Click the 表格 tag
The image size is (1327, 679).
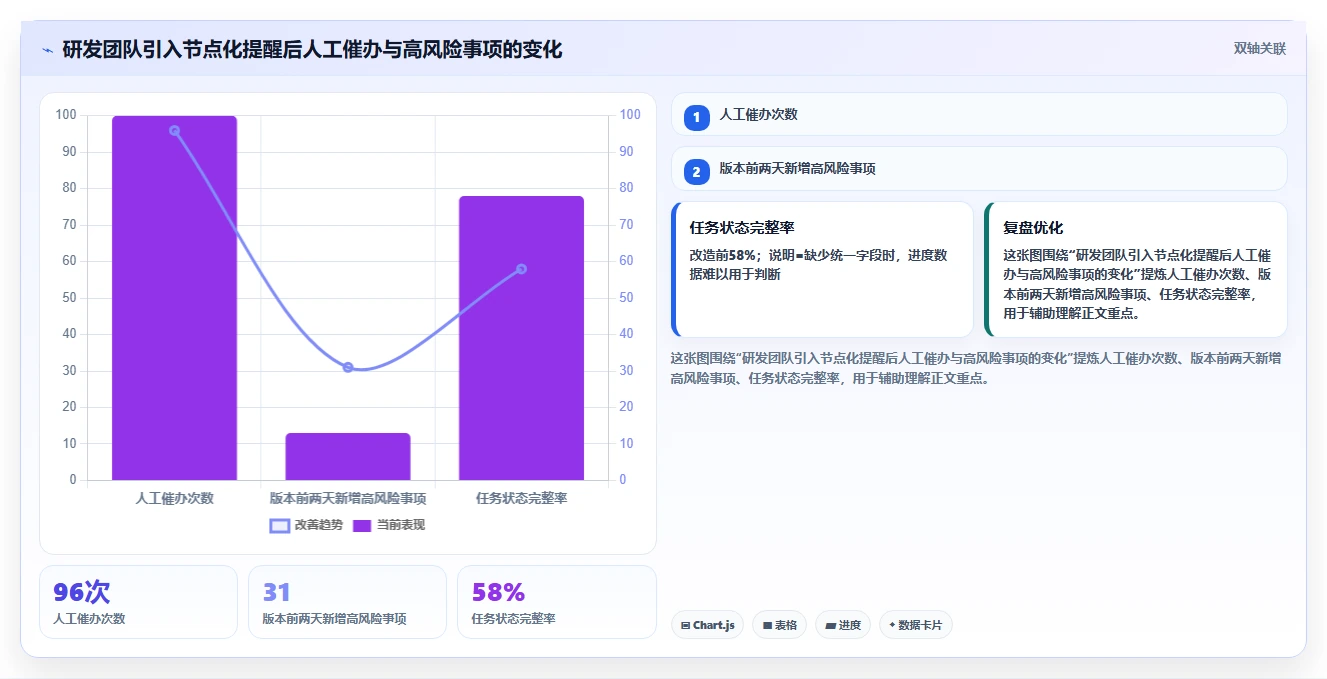[x=779, y=625]
